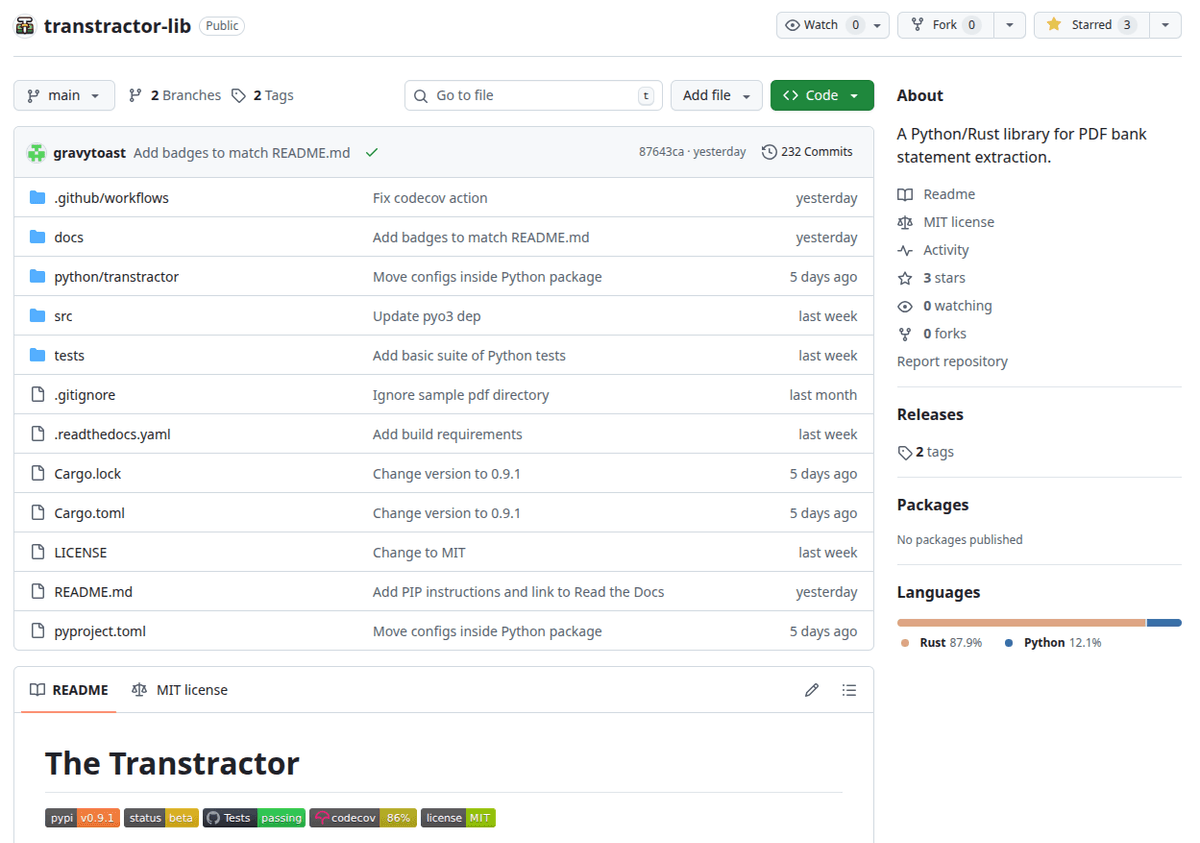Switch to the README tab
The image size is (1200, 843).
click(x=67, y=689)
